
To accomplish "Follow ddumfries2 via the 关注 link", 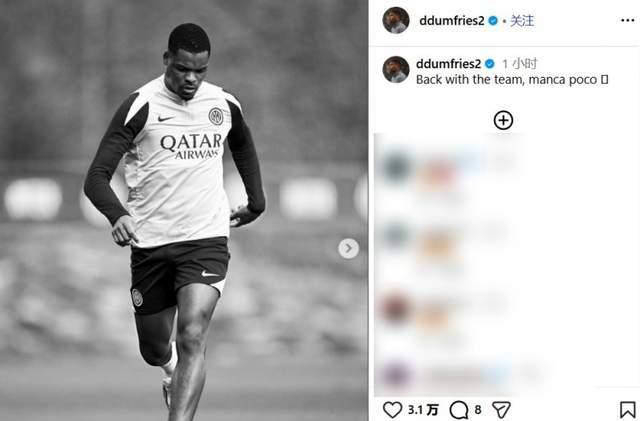I will [x=522, y=21].
